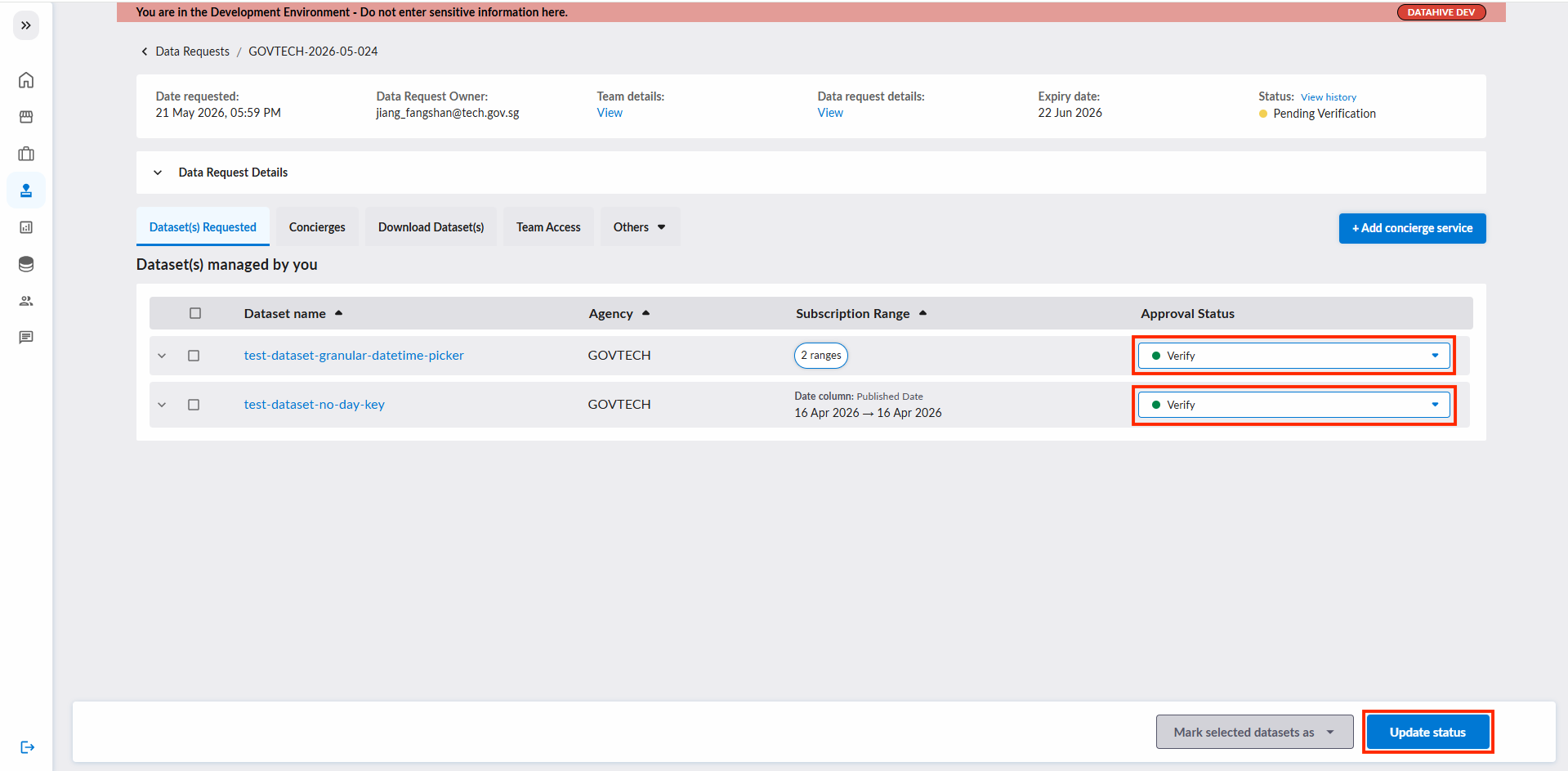View the Team details link
This screenshot has width=1568, height=771.
610,113
